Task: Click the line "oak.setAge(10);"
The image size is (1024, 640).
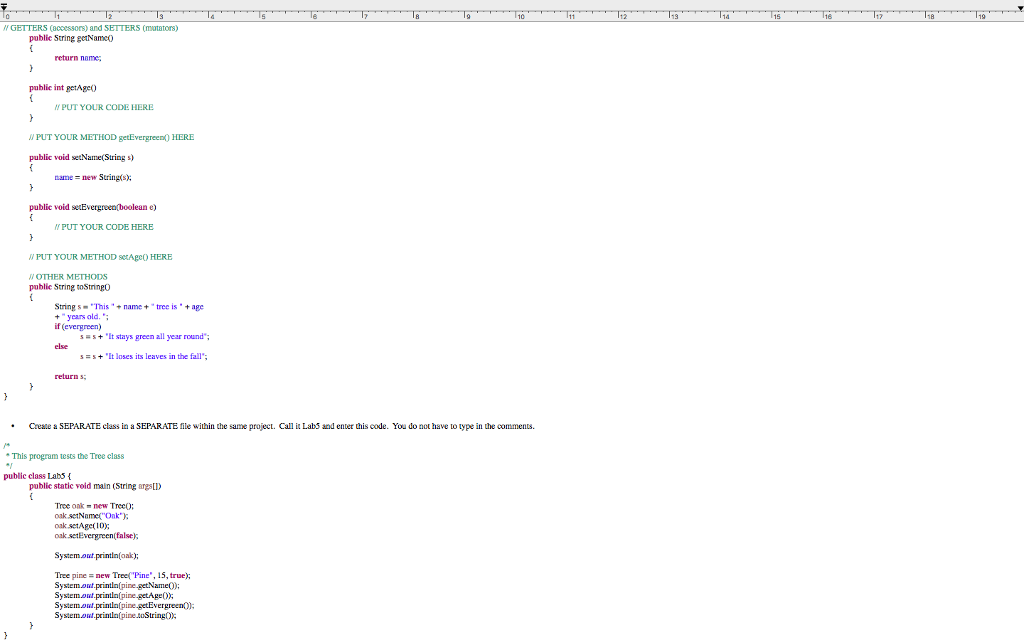Action: pyautogui.click(x=82, y=526)
